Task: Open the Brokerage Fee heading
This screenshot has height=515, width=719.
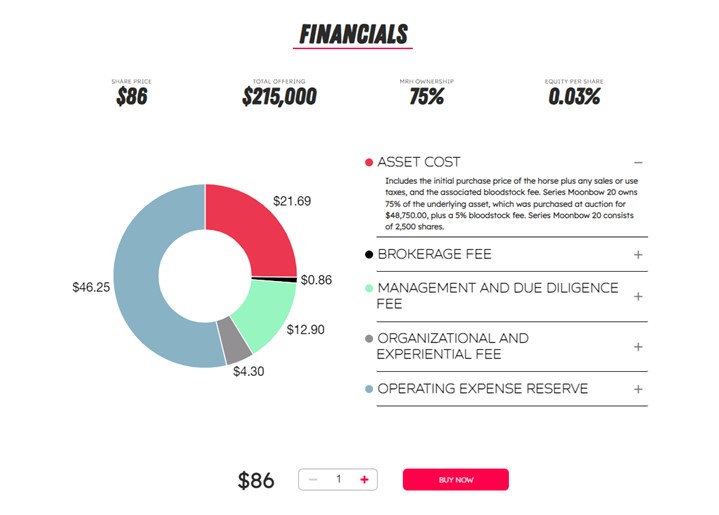Action: pos(434,254)
